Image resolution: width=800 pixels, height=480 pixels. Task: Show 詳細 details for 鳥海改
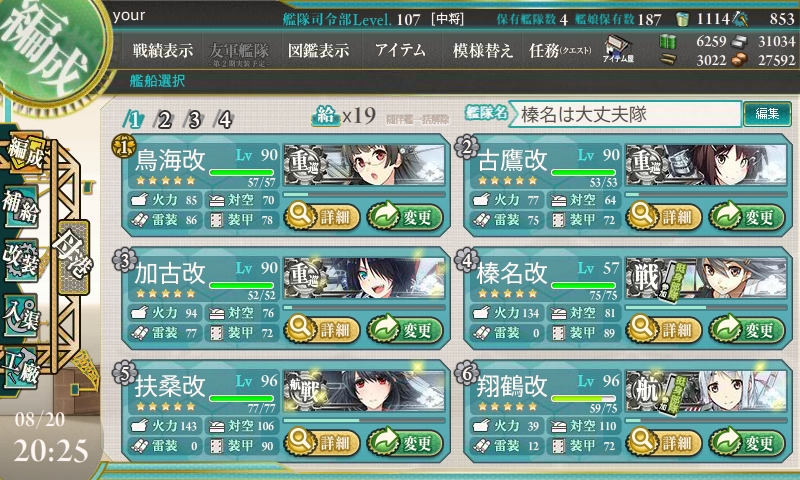[x=322, y=217]
